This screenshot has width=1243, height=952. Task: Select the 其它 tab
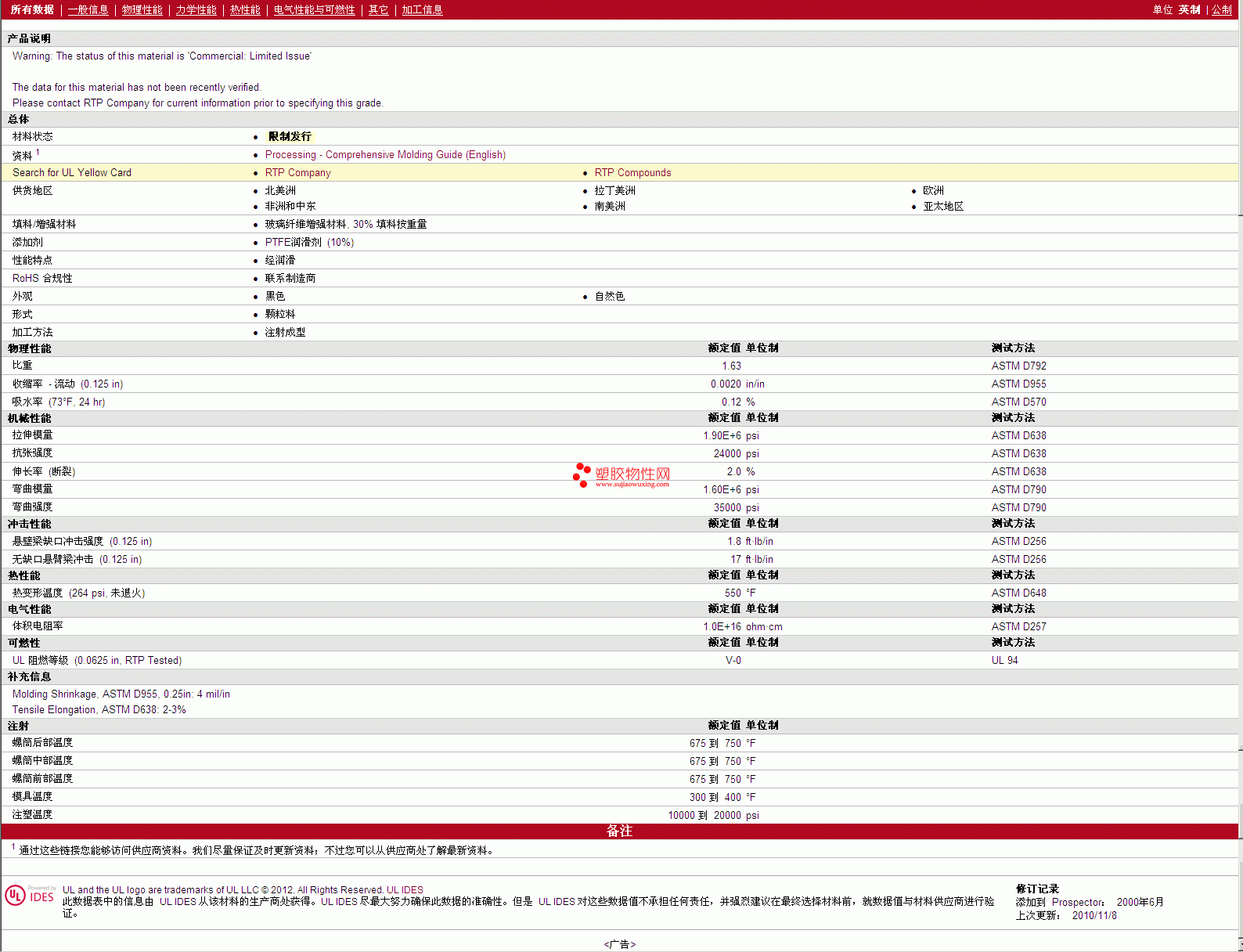click(378, 10)
